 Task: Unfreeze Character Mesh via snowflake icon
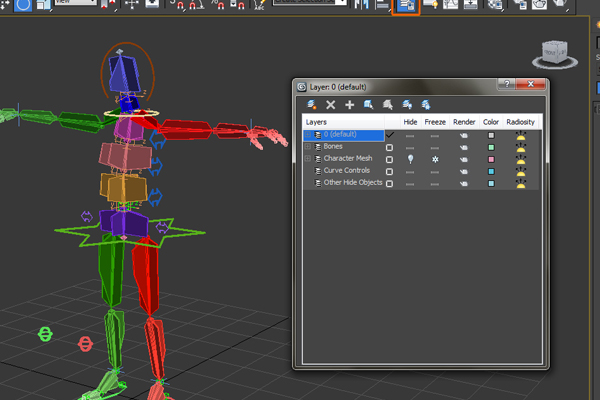coord(435,159)
